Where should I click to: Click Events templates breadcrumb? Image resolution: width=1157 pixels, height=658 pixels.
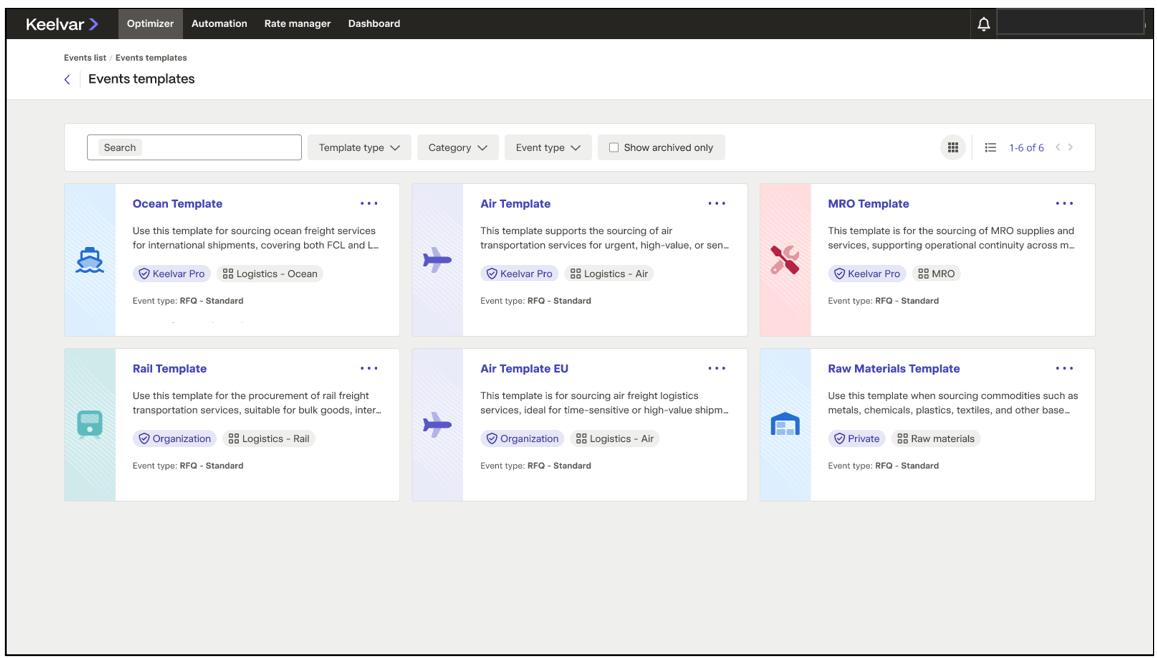point(151,58)
